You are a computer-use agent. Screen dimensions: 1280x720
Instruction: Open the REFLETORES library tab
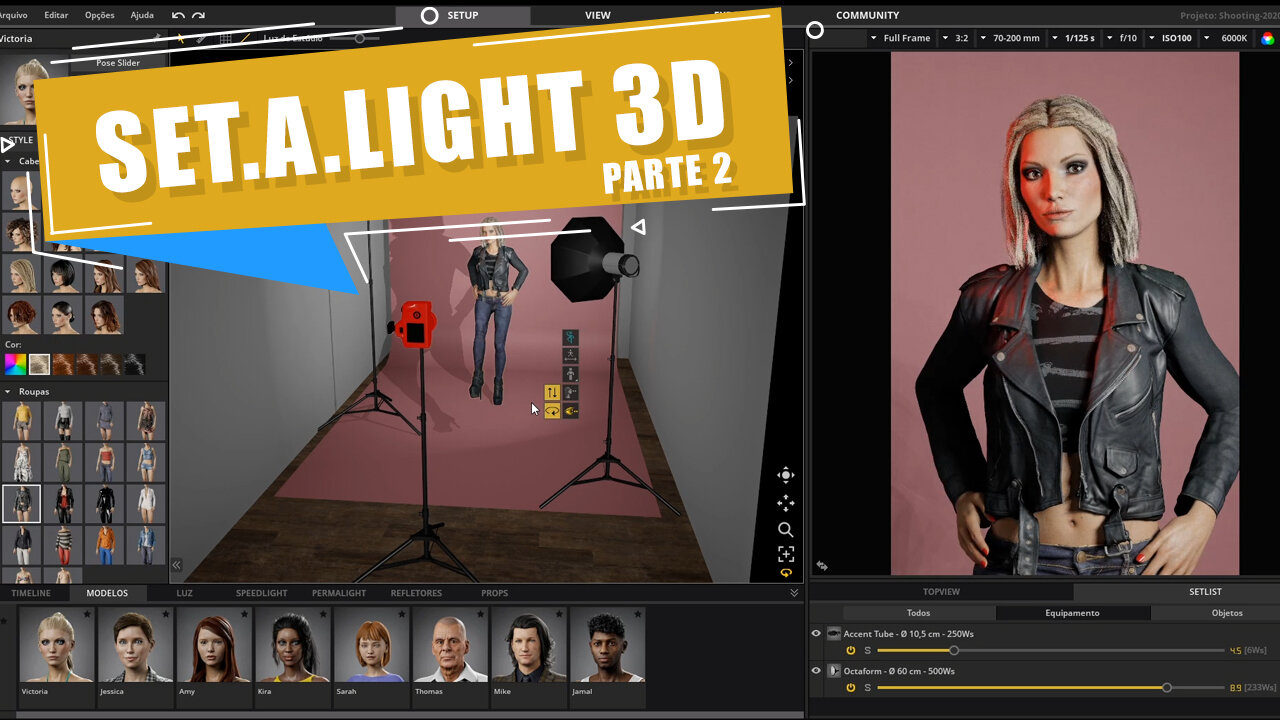coord(416,593)
